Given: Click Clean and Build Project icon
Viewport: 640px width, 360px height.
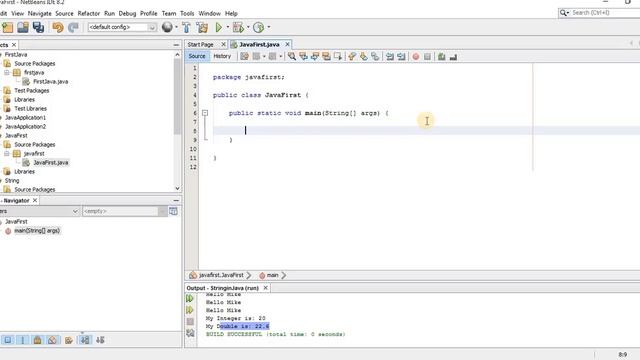Looking at the screenshot, I should (202, 27).
